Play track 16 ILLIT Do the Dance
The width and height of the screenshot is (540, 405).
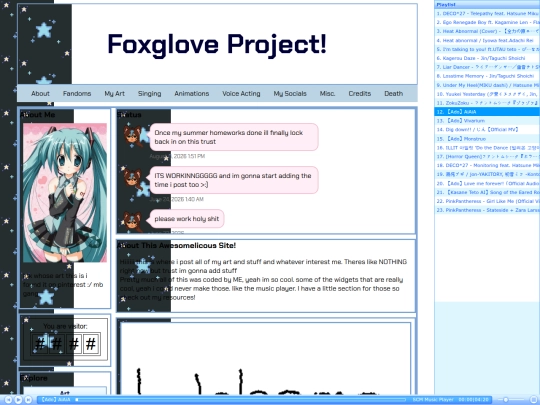(487, 147)
